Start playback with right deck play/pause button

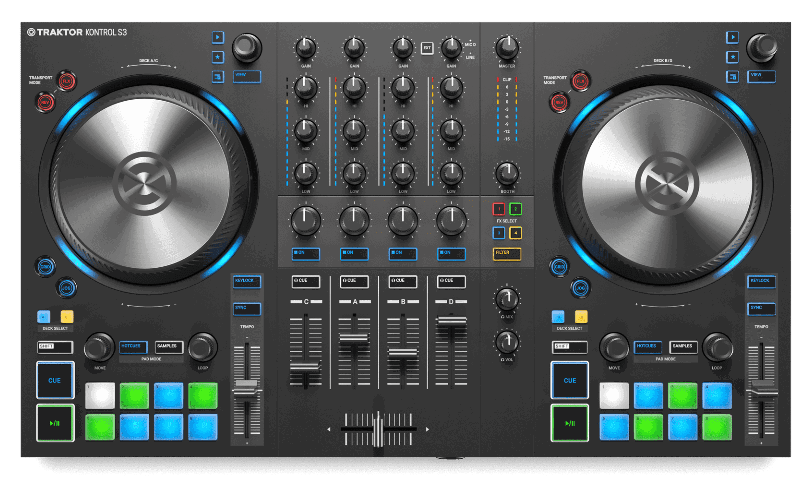[569, 423]
